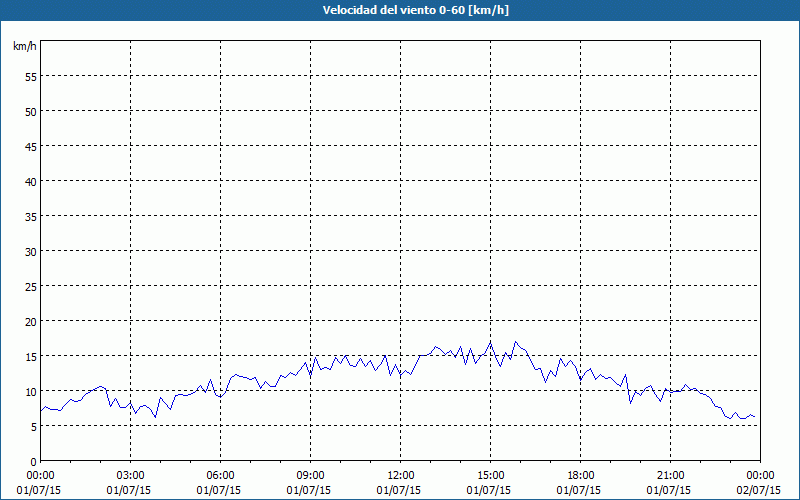800x500 pixels.
Task: Click the 20 y-axis label
Action: tap(31, 322)
